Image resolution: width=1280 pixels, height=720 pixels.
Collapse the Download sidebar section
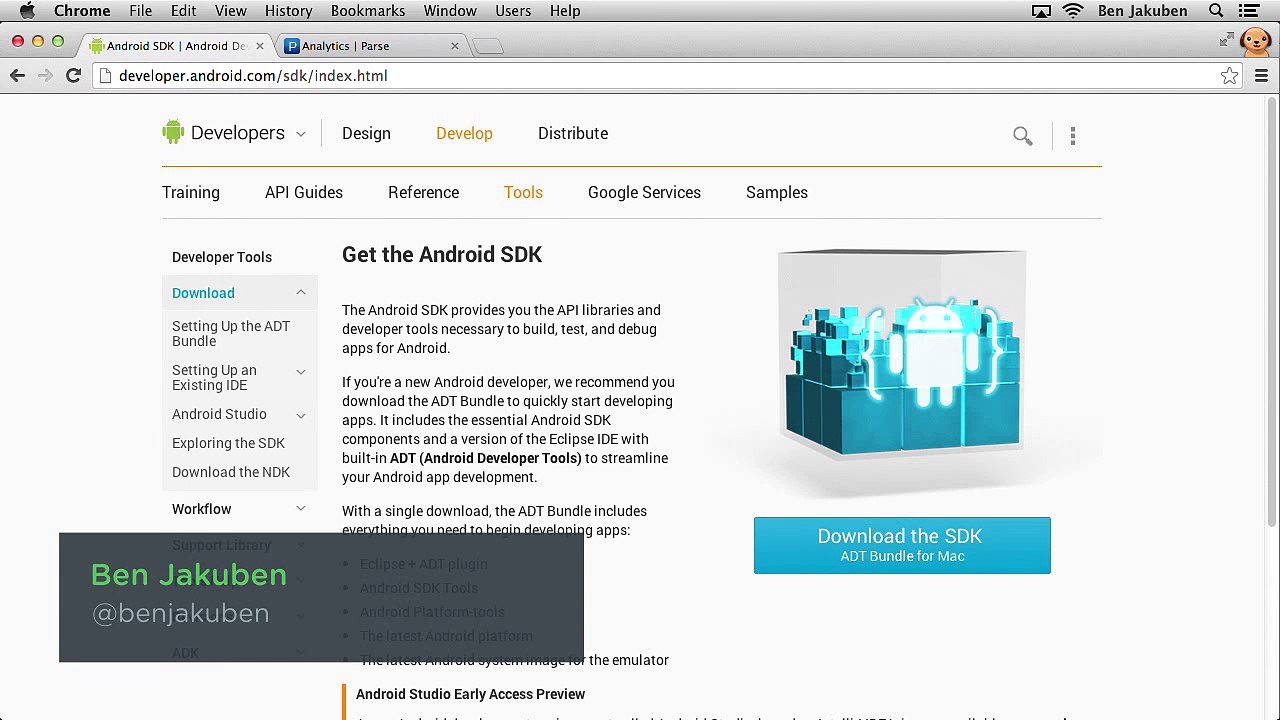[300, 292]
